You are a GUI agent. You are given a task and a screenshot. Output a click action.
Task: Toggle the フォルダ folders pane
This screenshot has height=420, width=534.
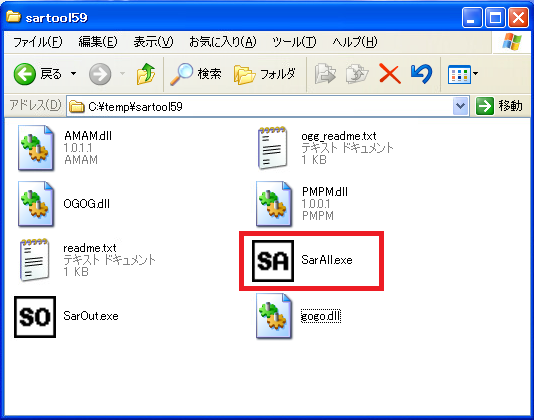coord(265,74)
